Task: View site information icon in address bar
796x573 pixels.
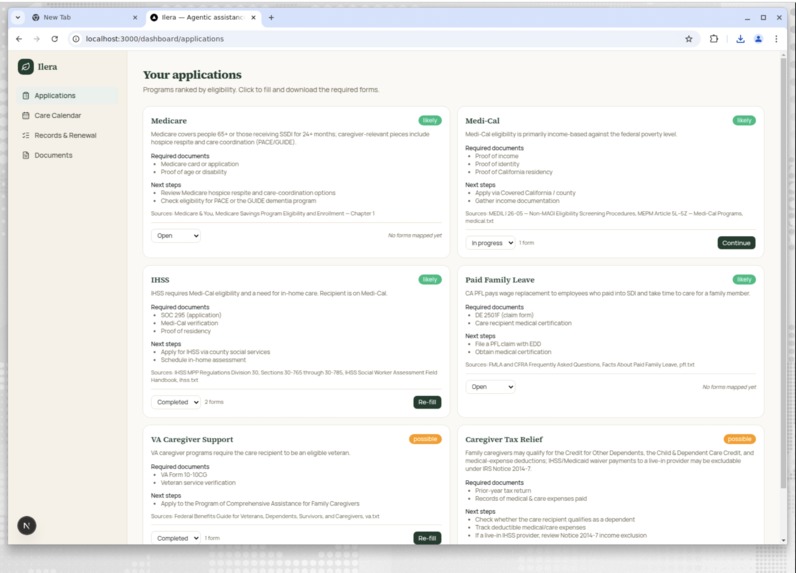Action: [x=76, y=39]
